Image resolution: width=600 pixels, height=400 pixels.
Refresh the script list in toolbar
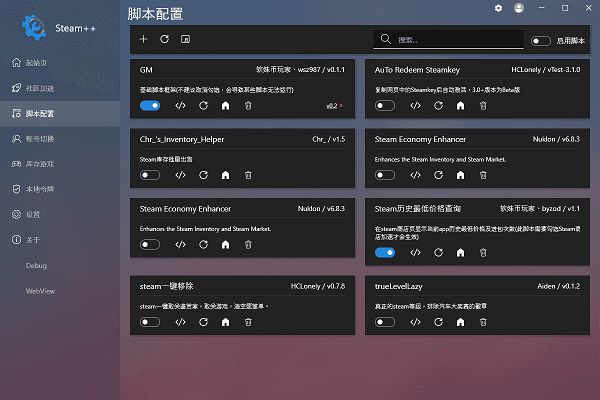click(x=165, y=39)
